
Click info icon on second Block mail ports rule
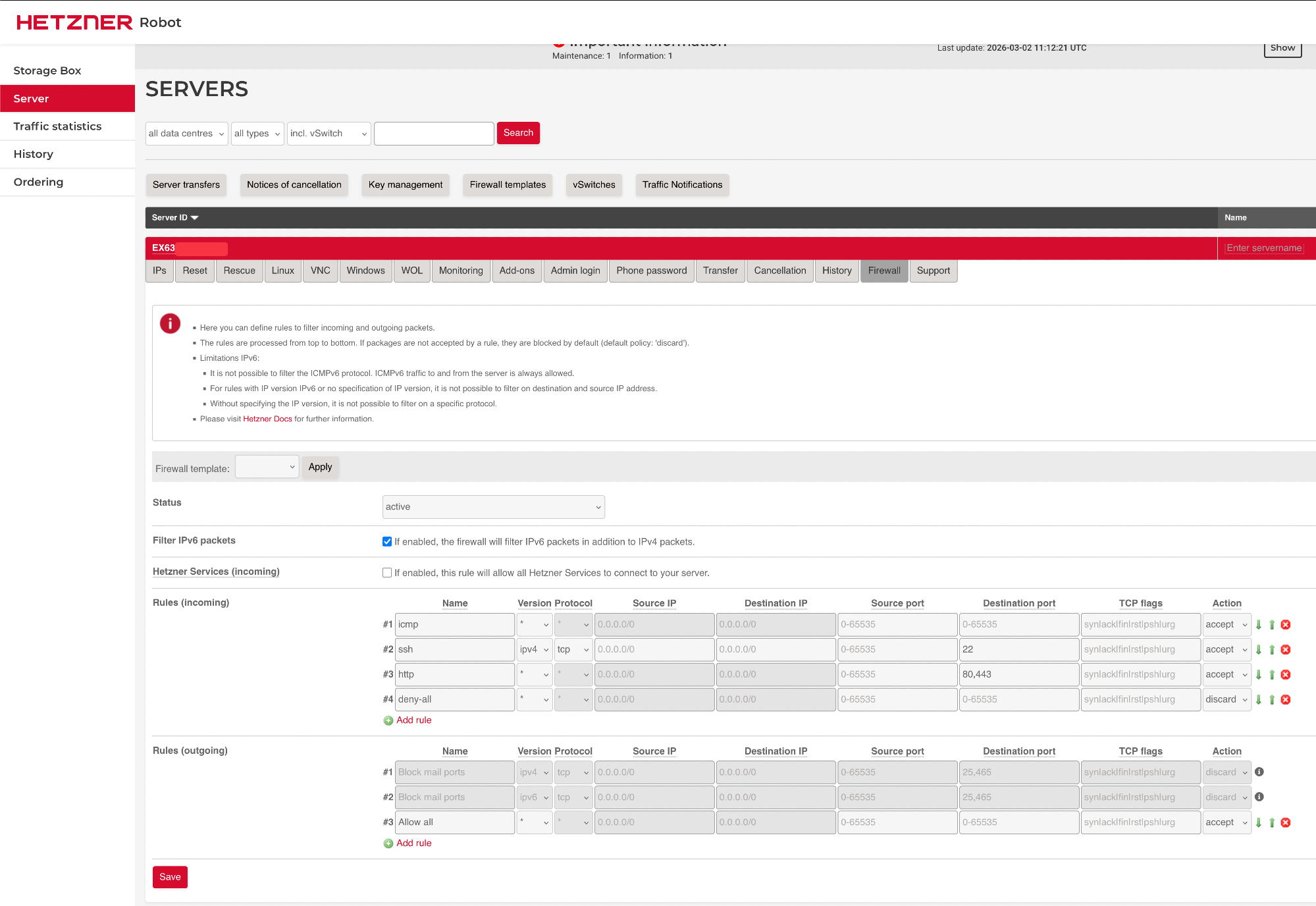tap(1259, 797)
